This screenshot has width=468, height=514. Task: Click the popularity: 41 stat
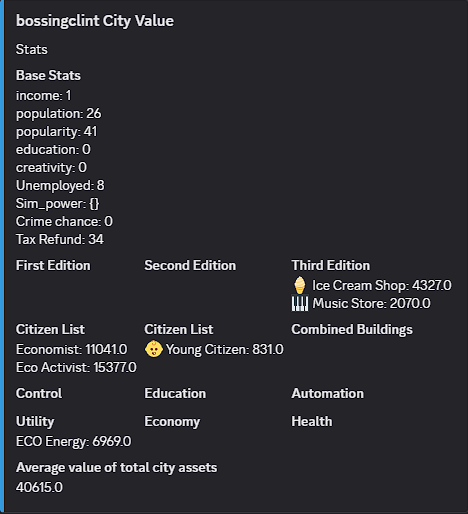click(56, 132)
